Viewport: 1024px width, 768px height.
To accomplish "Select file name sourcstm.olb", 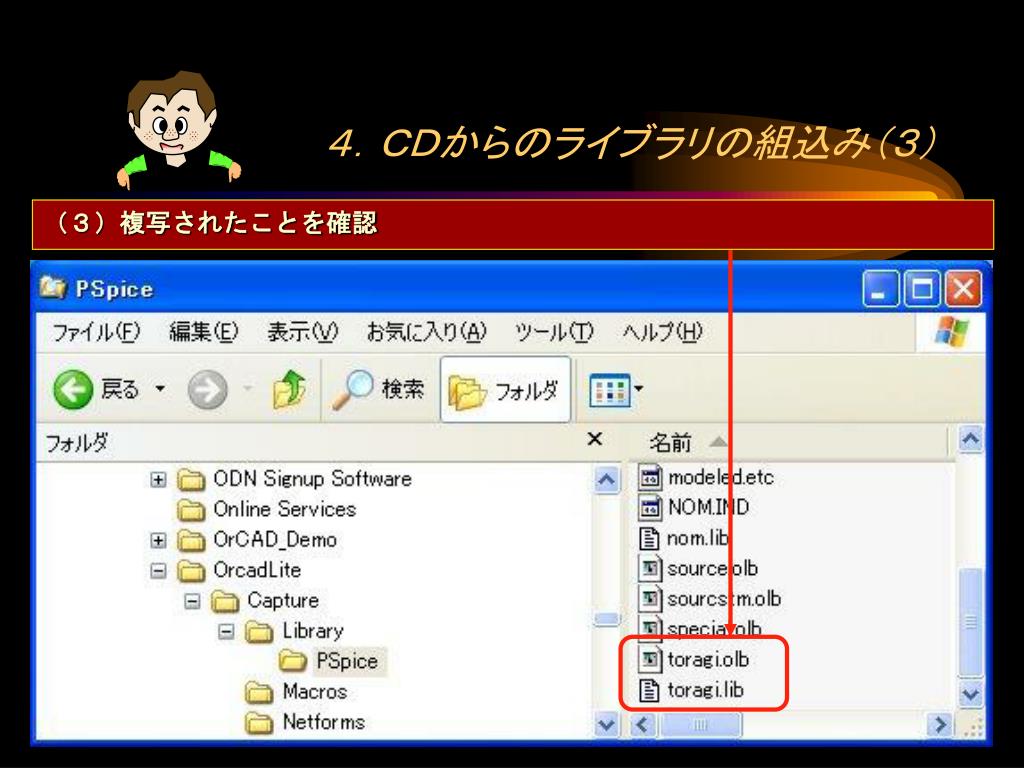I will tap(724, 599).
